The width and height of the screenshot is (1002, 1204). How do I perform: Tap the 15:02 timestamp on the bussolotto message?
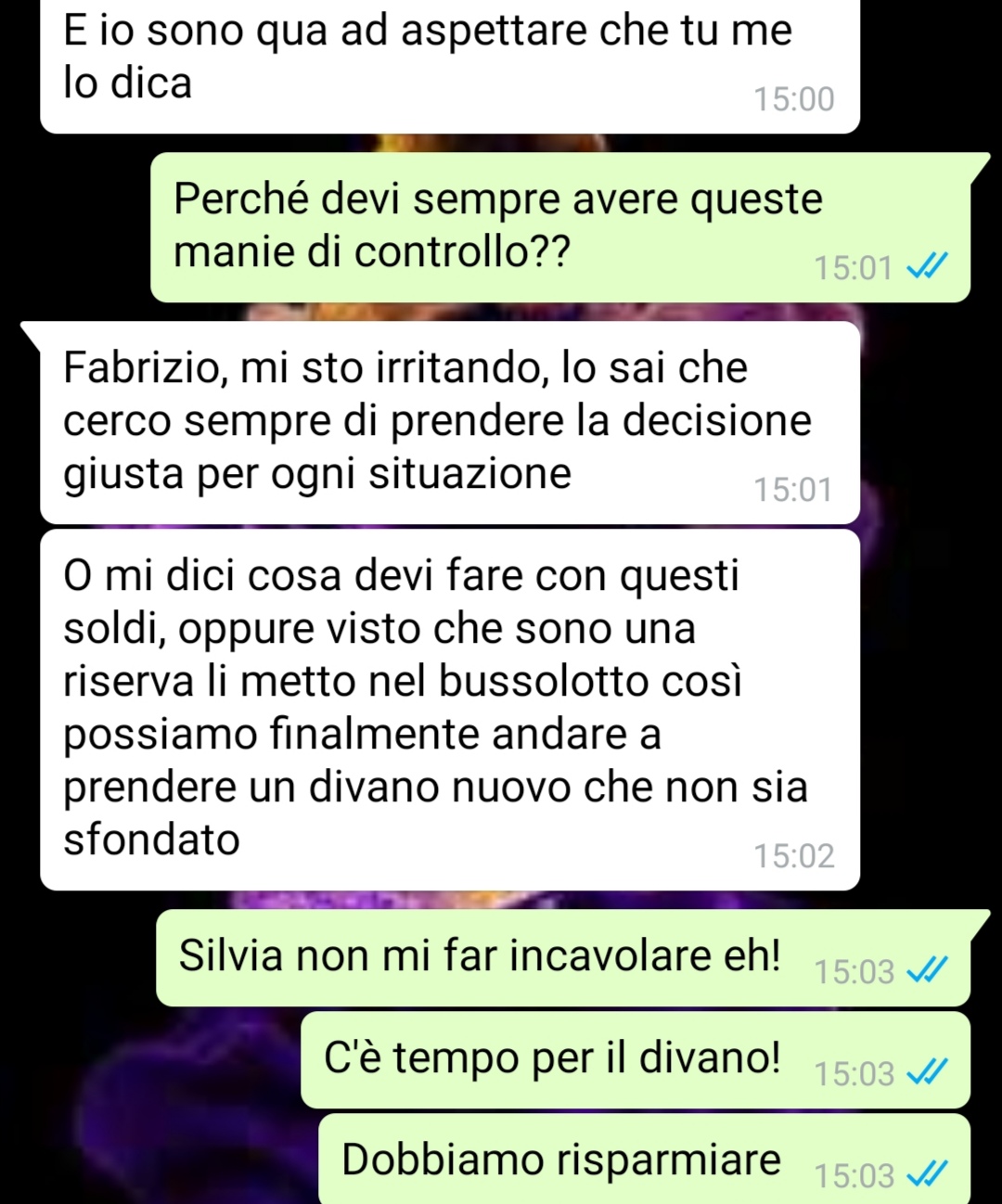point(794,856)
